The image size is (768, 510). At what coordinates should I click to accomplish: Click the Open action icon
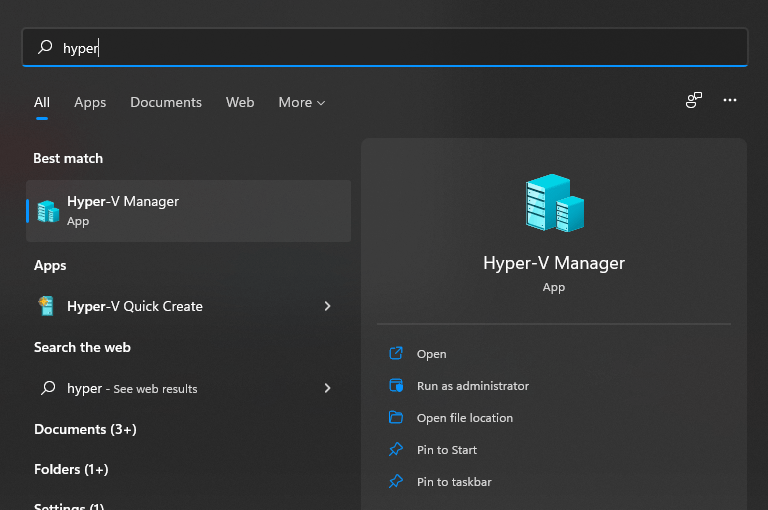click(396, 353)
